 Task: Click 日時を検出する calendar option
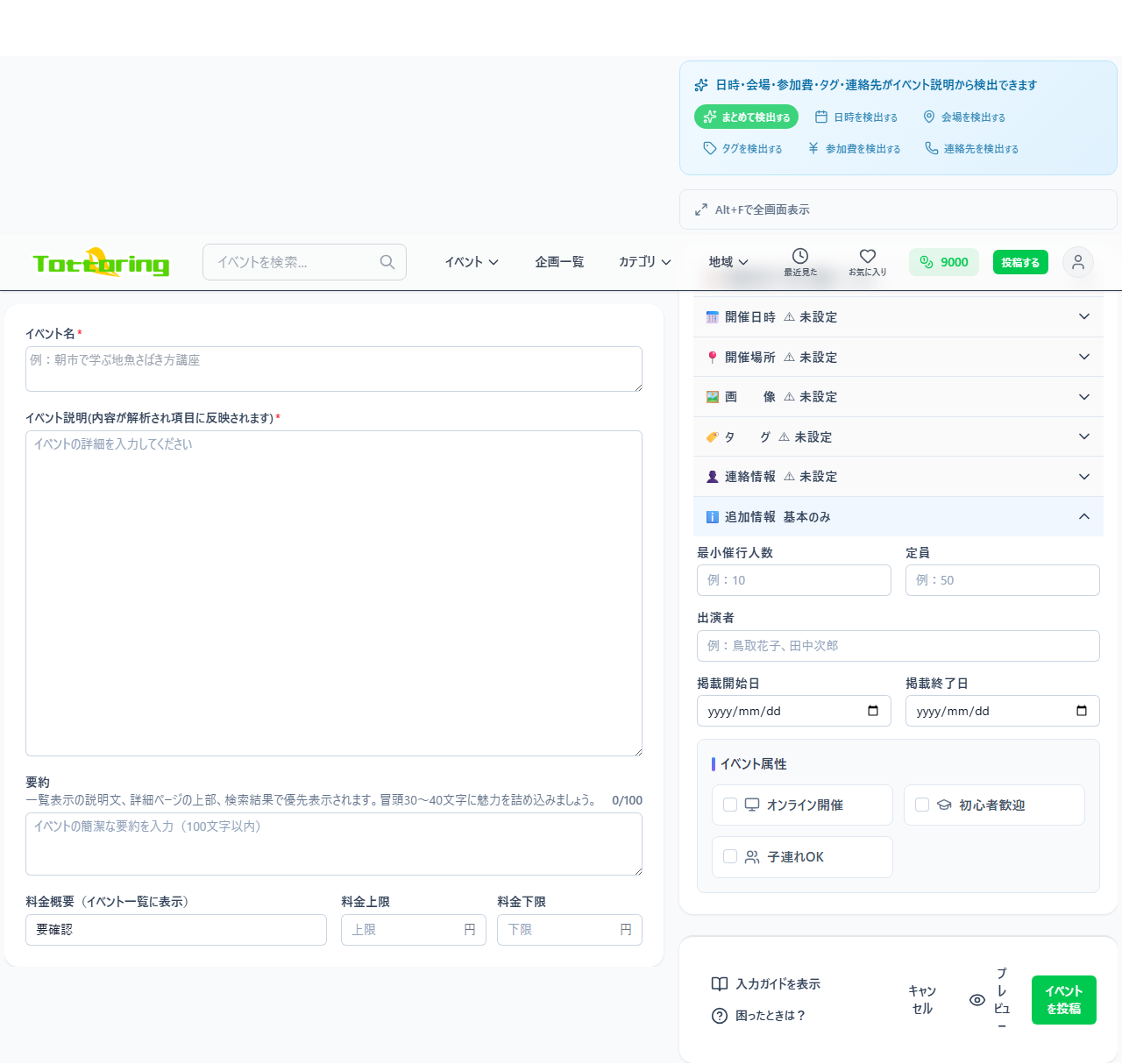click(x=856, y=117)
